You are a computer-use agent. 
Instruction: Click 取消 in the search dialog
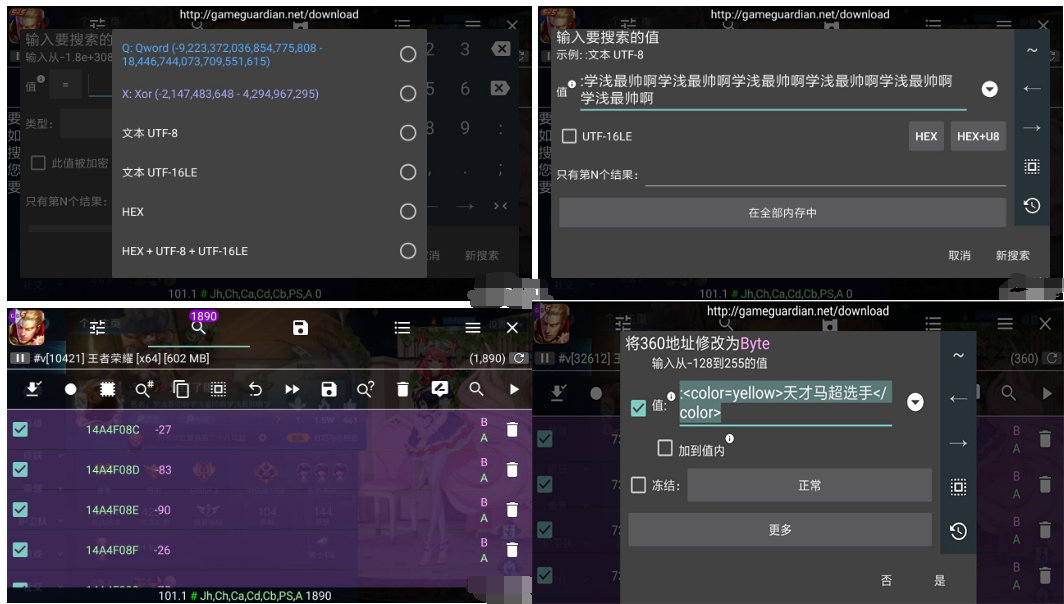click(x=959, y=256)
